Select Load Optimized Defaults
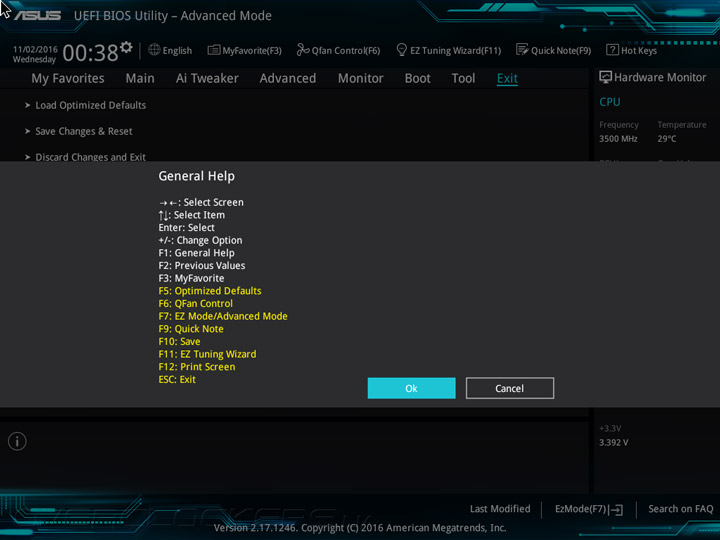 [91, 105]
